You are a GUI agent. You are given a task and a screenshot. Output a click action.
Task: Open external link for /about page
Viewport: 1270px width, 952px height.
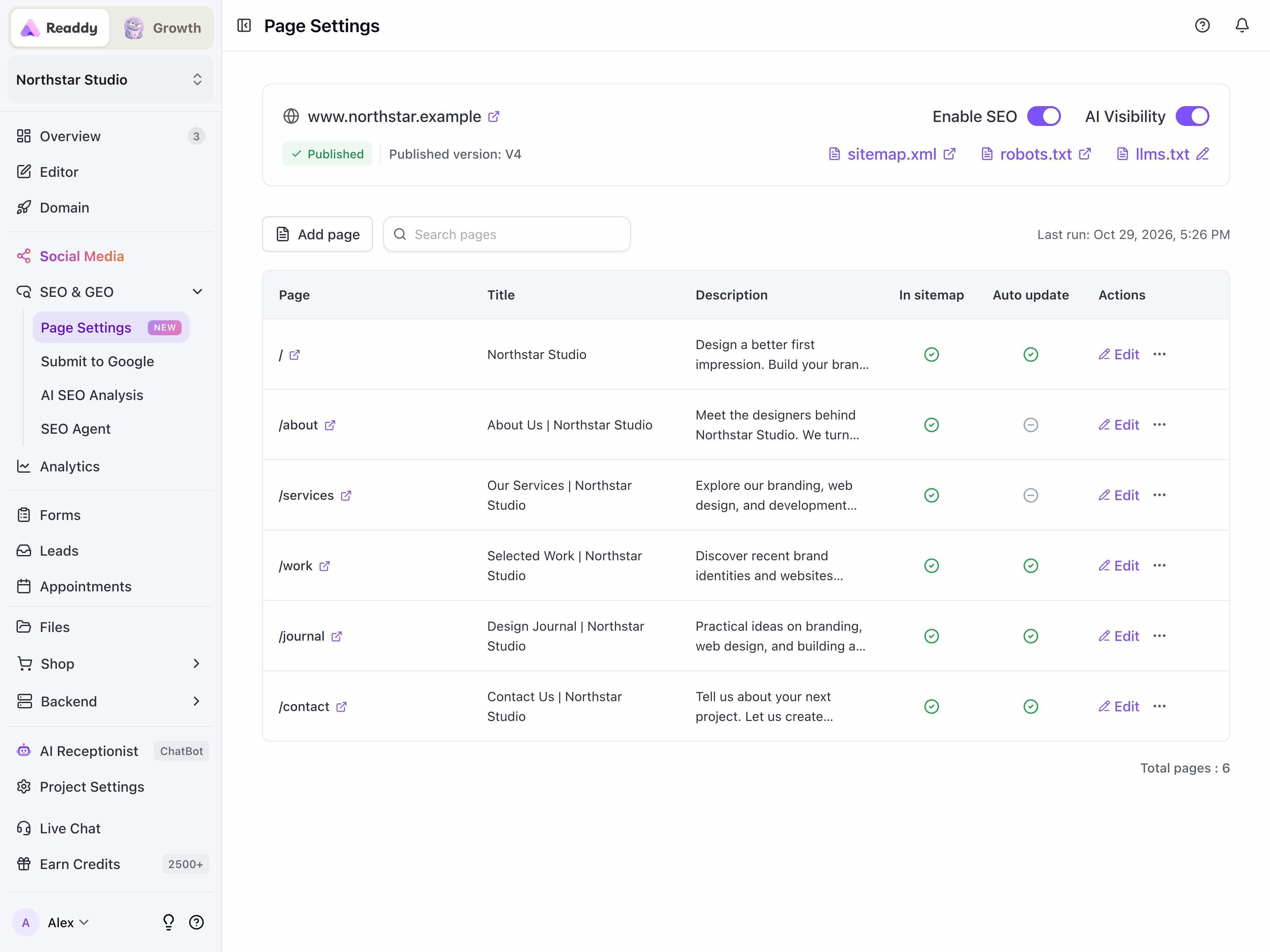click(x=330, y=425)
